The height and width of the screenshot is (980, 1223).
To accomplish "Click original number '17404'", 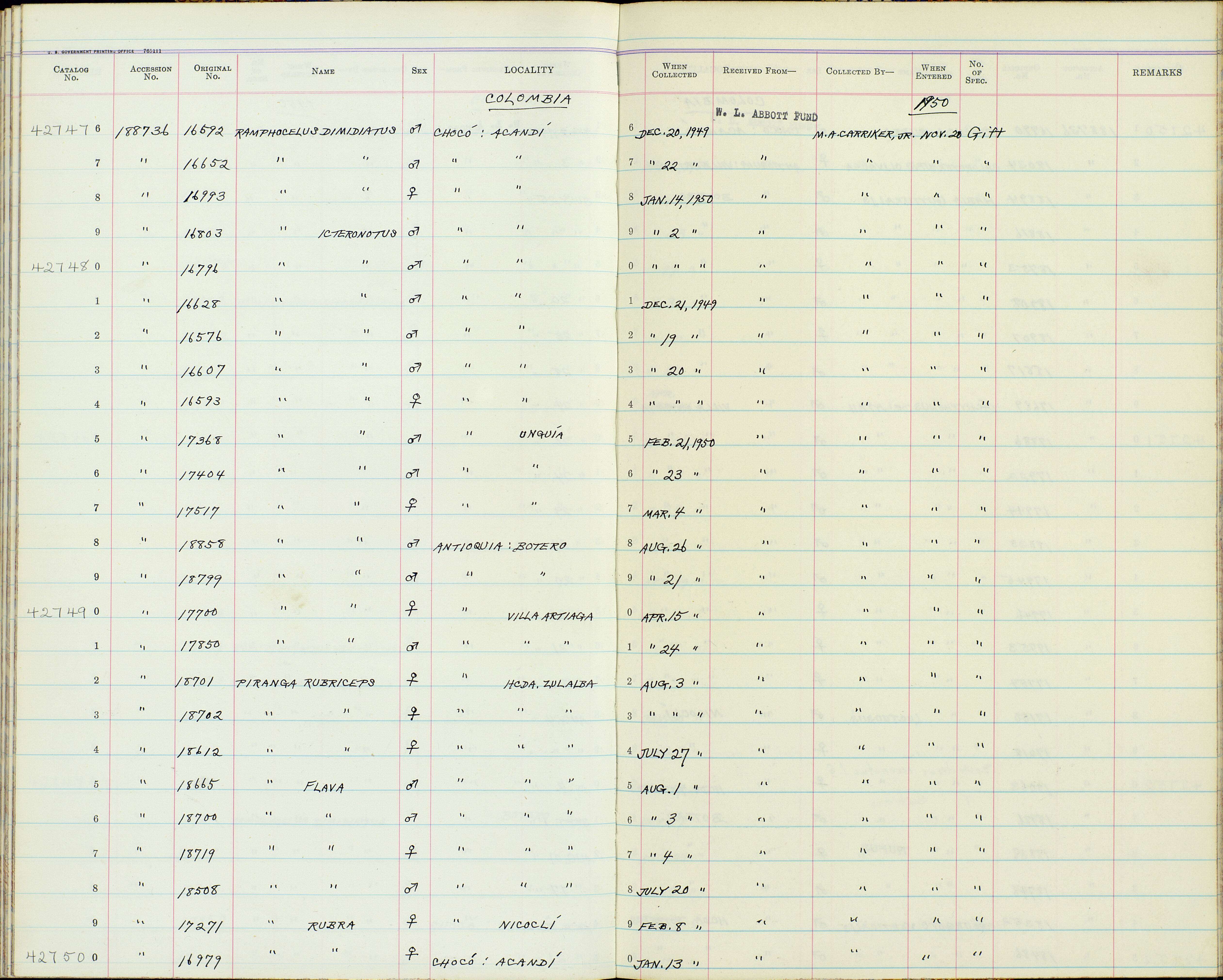I will click(x=202, y=474).
